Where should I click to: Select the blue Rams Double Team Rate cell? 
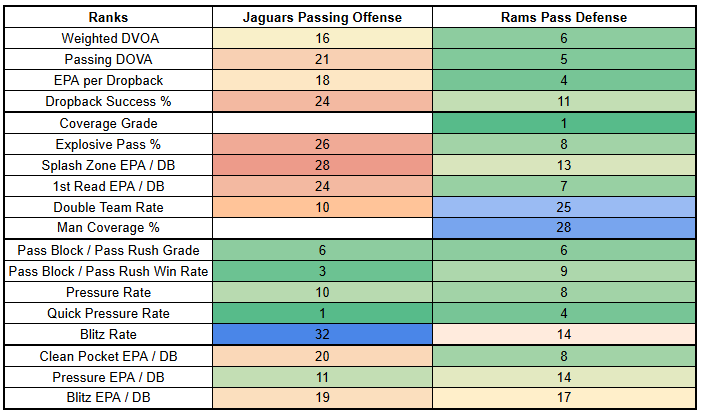coord(566,208)
